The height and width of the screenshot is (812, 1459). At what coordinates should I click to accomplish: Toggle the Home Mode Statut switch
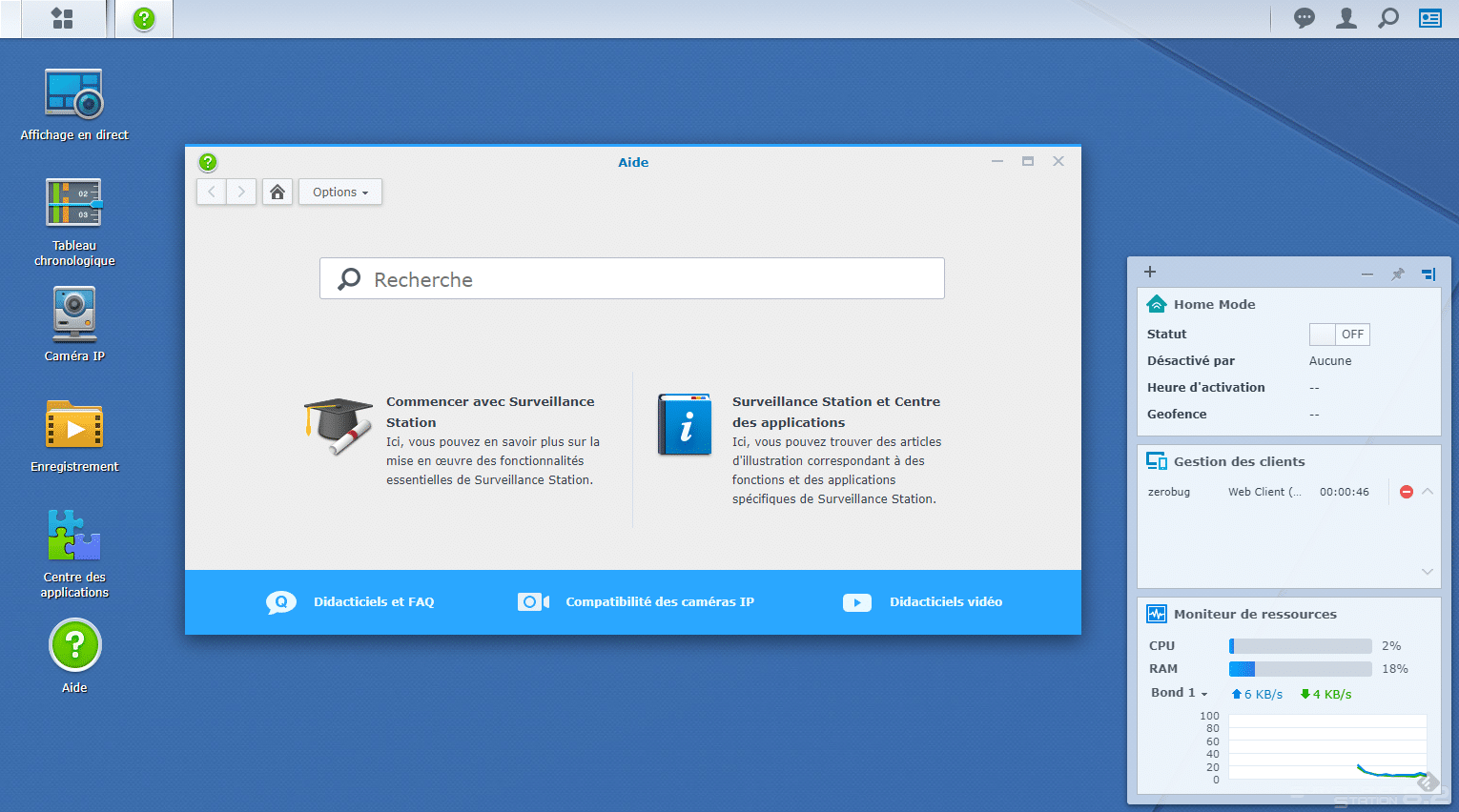pos(1339,335)
